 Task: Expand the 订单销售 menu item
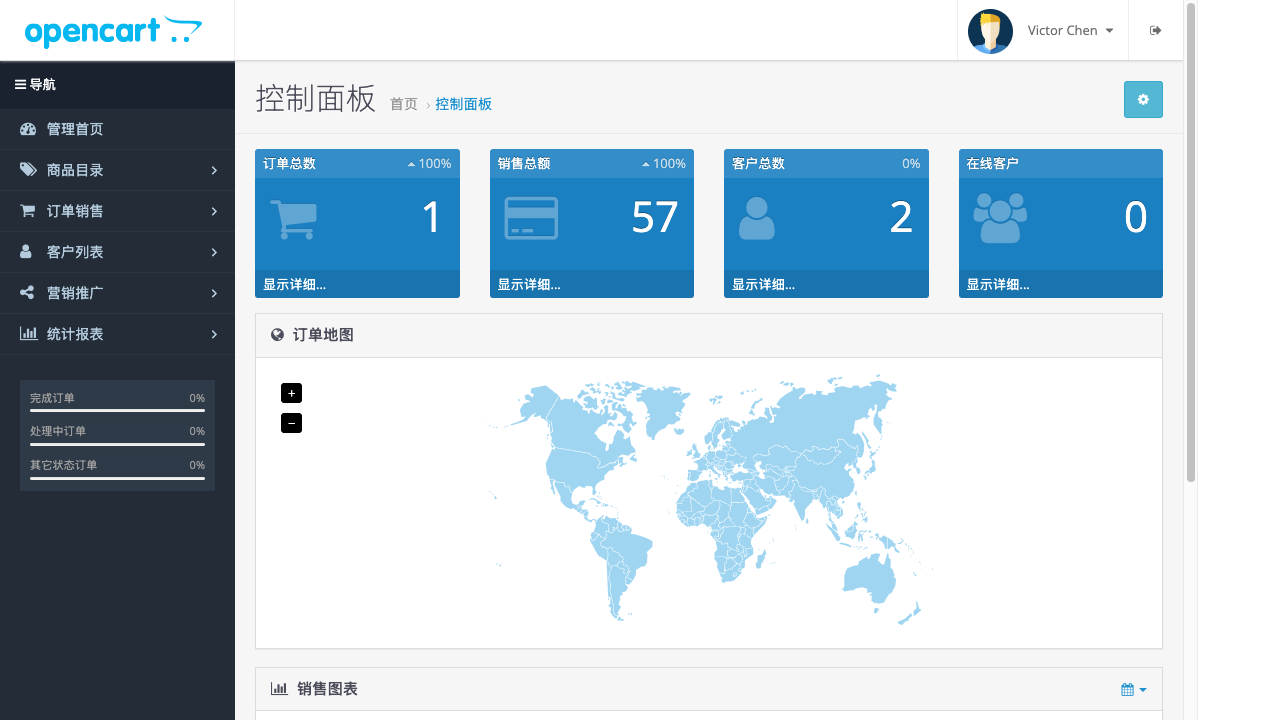[117, 211]
